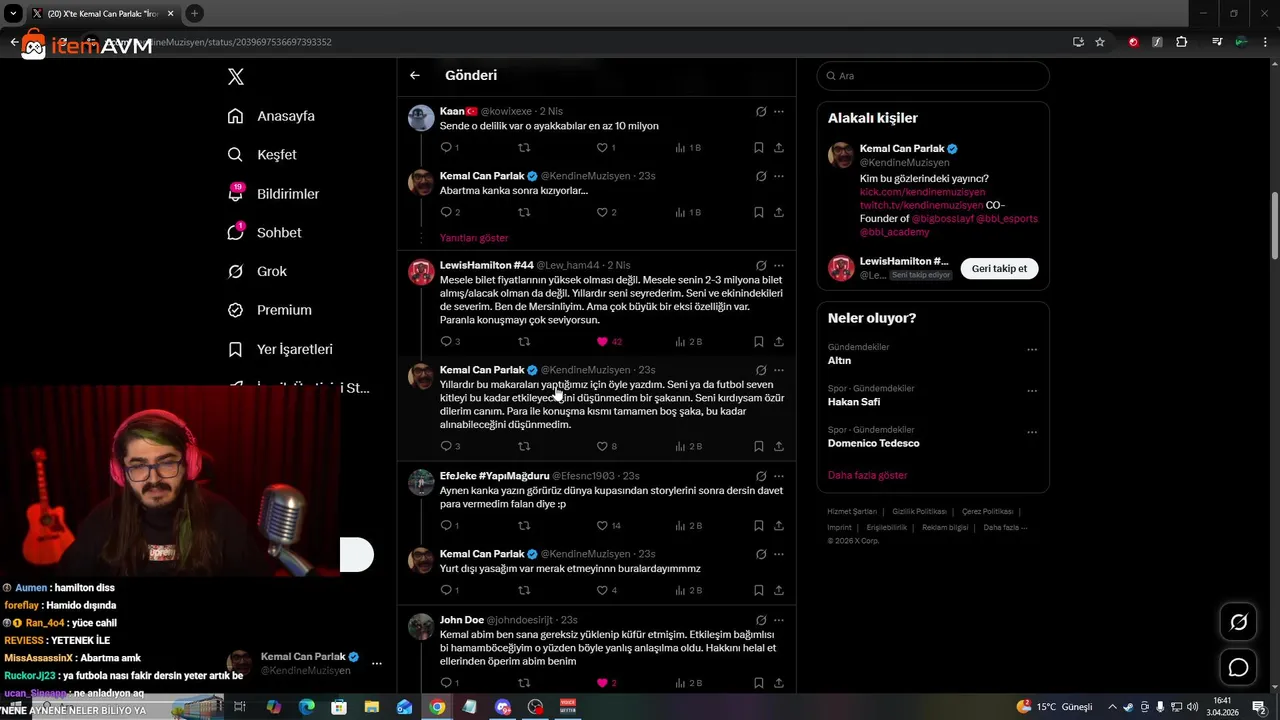Screen dimensions: 1280x720
Task: Open Chrome media controls icon
Action: [x=1217, y=42]
